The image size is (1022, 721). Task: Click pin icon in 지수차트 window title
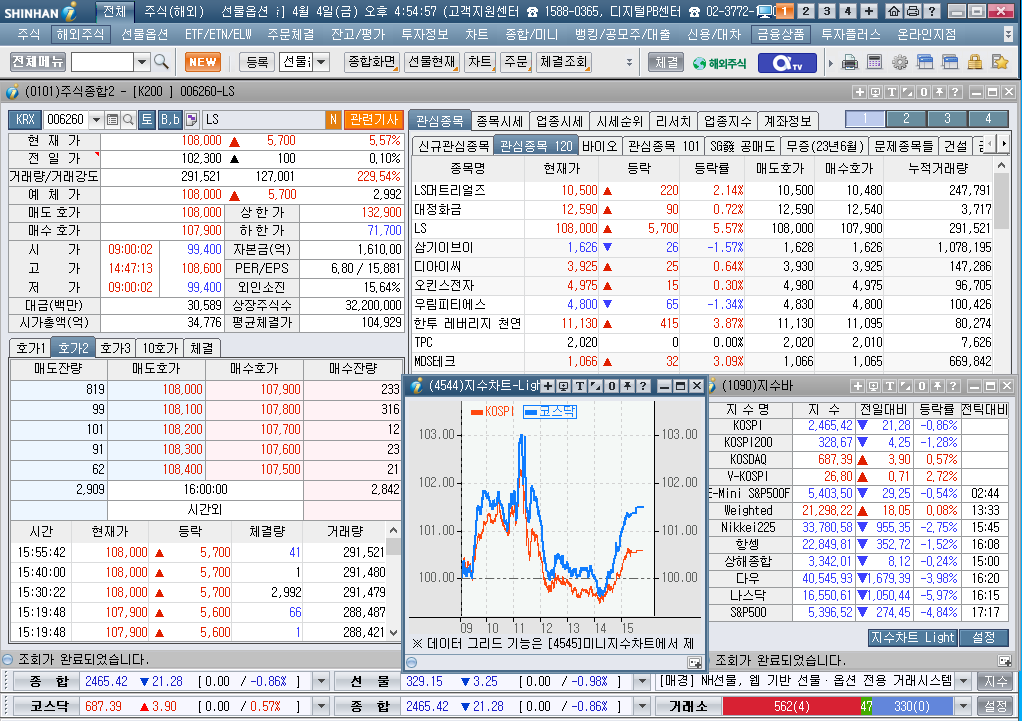pos(627,386)
